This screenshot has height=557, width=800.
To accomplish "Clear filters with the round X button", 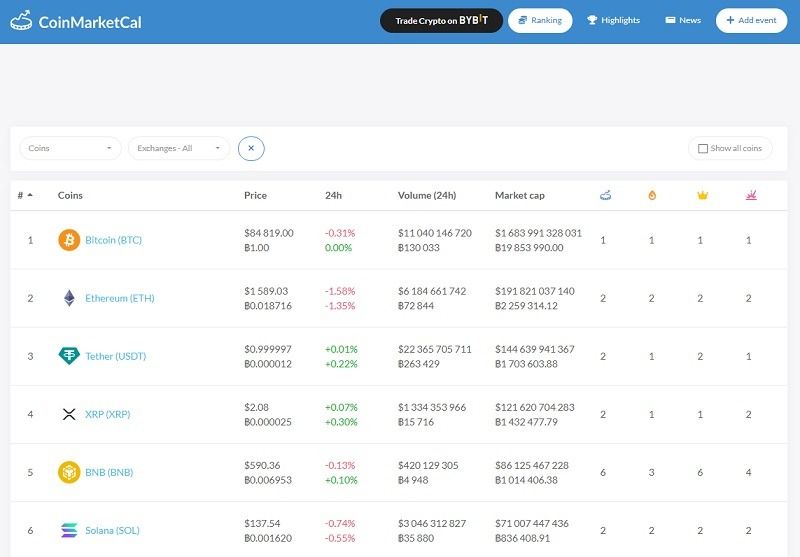I will click(x=251, y=148).
